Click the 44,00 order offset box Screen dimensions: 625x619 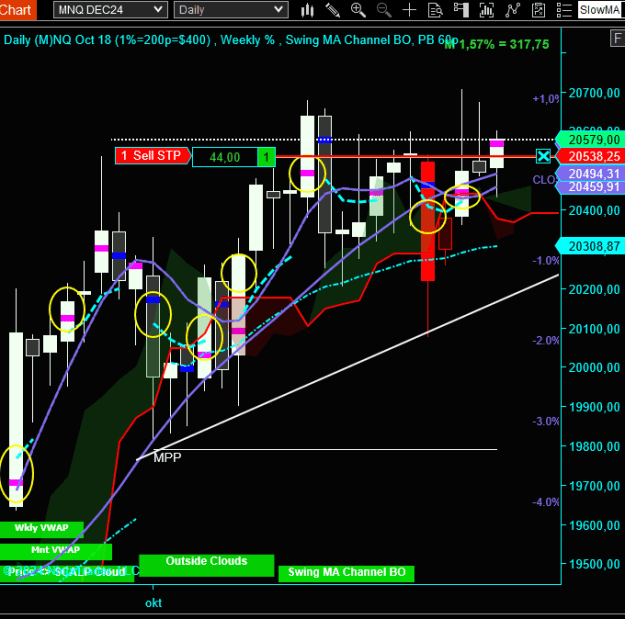225,157
